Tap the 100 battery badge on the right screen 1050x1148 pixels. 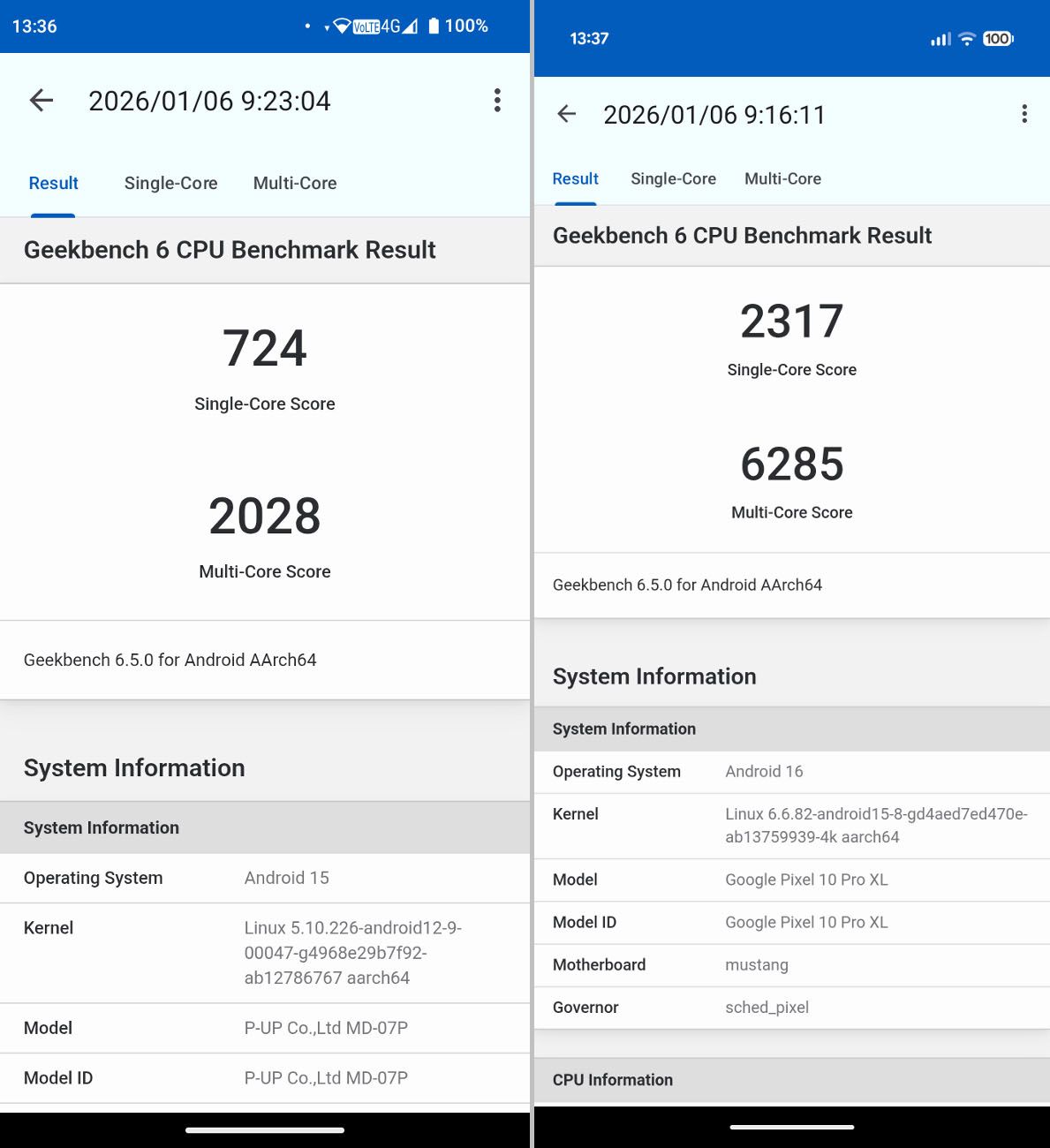[1001, 39]
